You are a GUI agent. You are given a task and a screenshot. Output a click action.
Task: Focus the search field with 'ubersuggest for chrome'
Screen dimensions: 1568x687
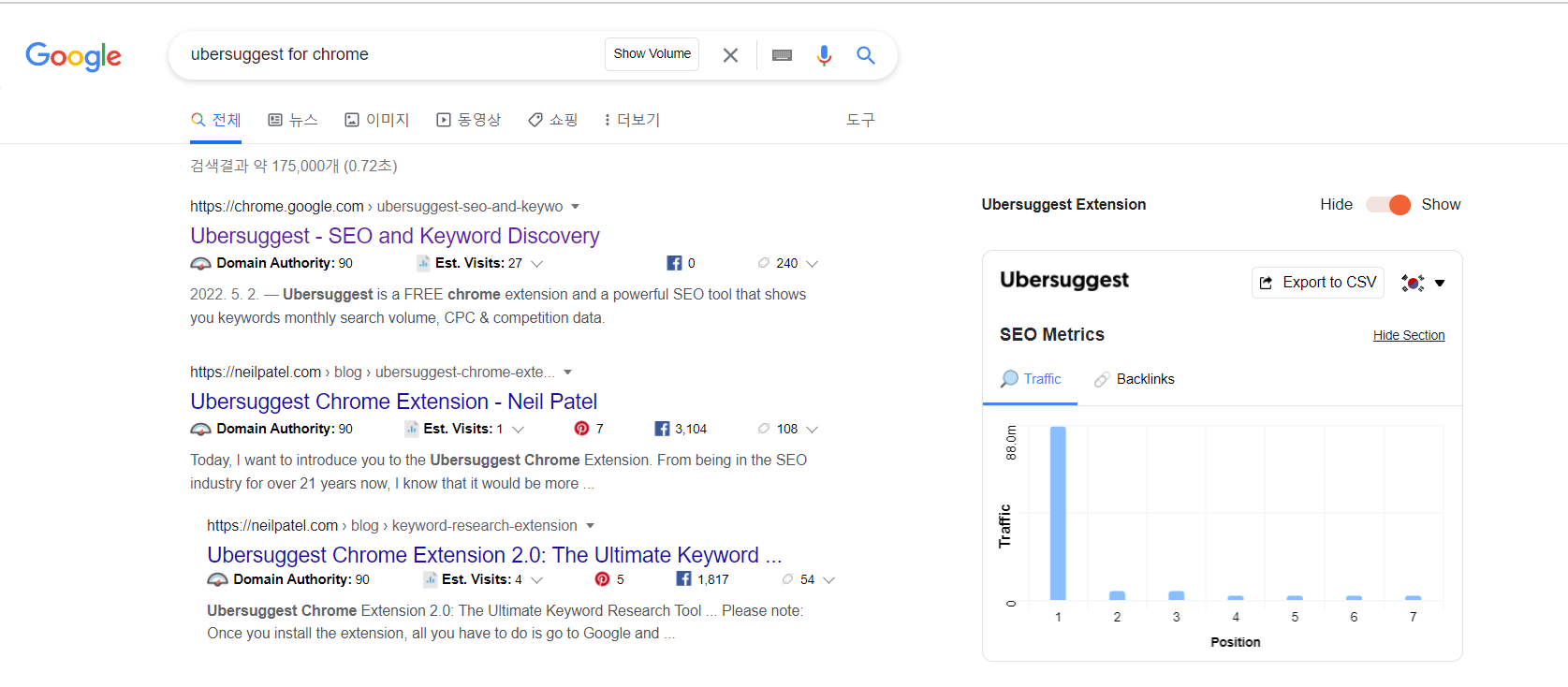(x=393, y=54)
